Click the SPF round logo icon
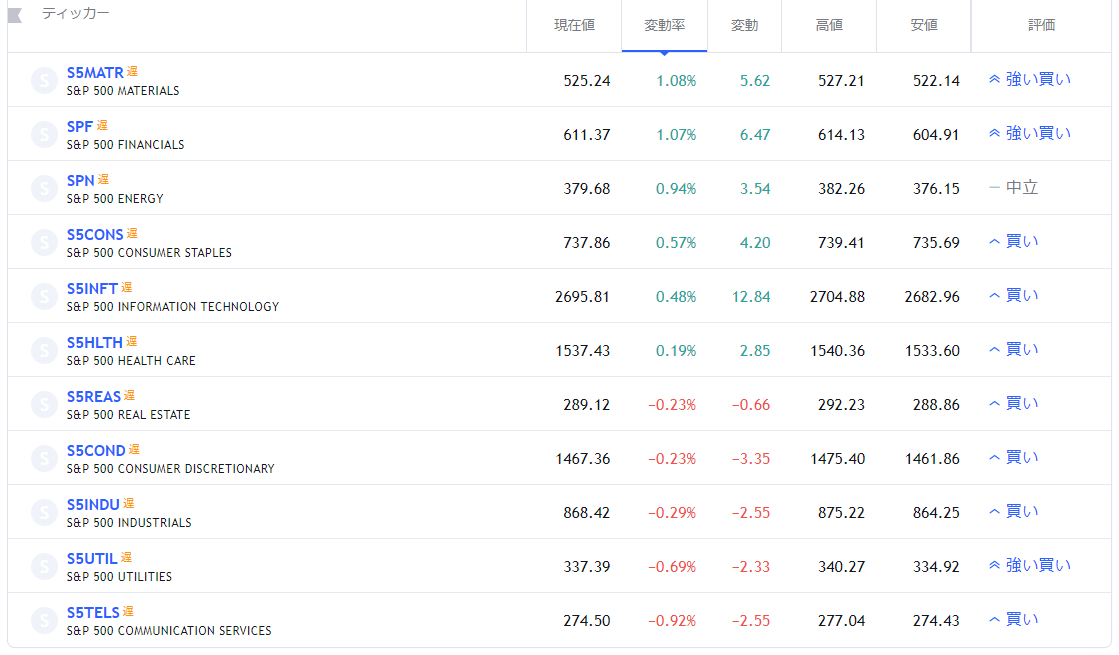Image resolution: width=1119 pixels, height=655 pixels. coord(44,134)
